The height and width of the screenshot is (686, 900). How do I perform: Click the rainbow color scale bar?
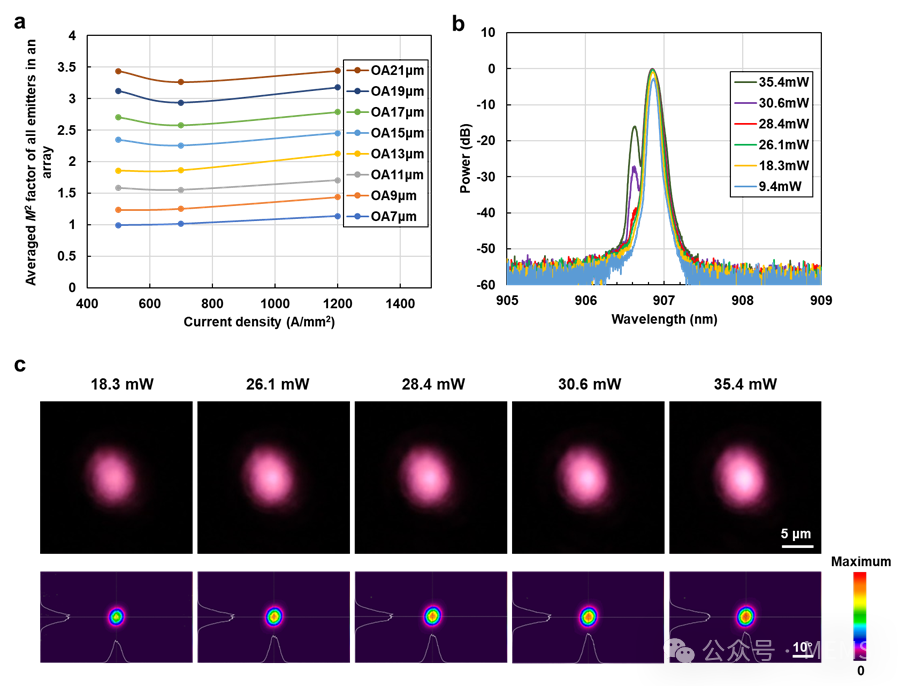click(859, 612)
